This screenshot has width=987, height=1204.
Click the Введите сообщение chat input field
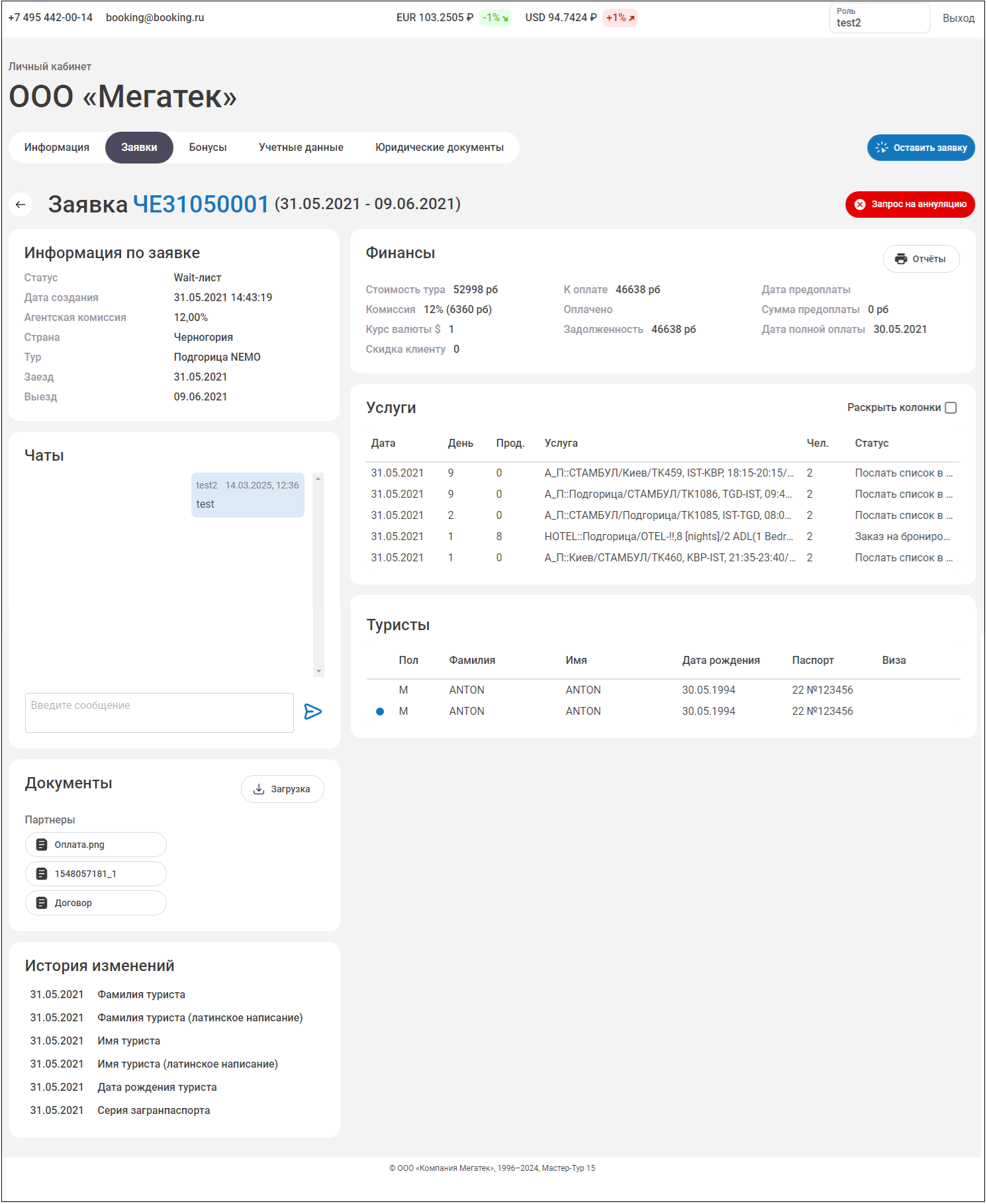pyautogui.click(x=159, y=712)
